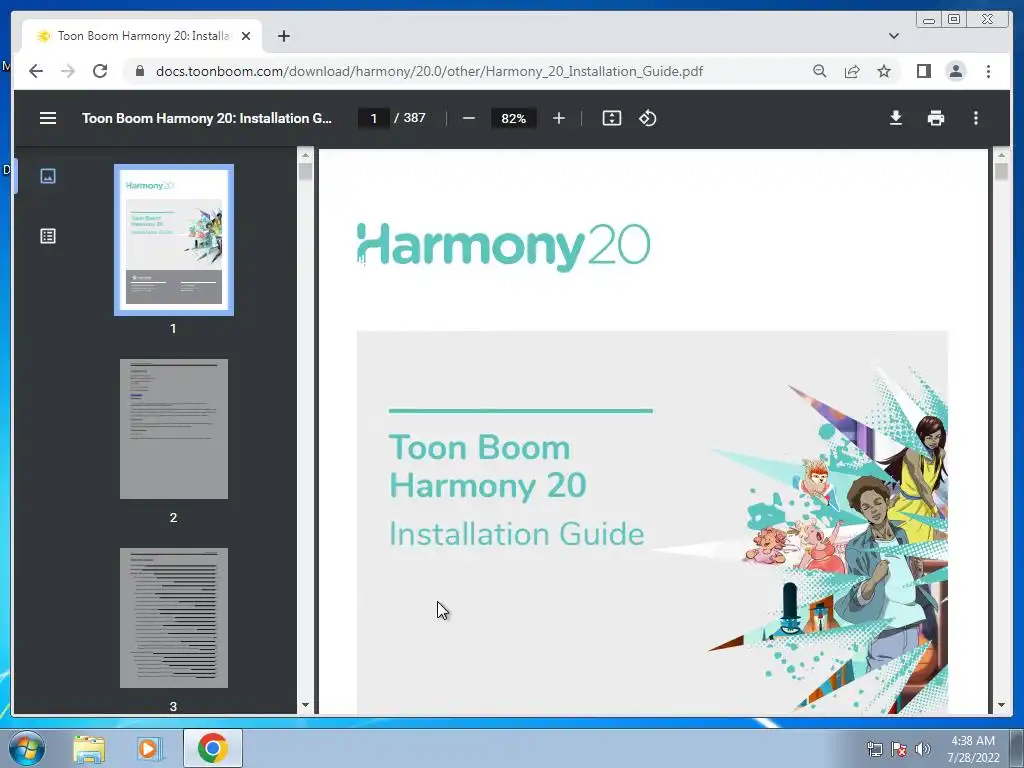
Task: Click the fit to page button
Action: coord(611,118)
